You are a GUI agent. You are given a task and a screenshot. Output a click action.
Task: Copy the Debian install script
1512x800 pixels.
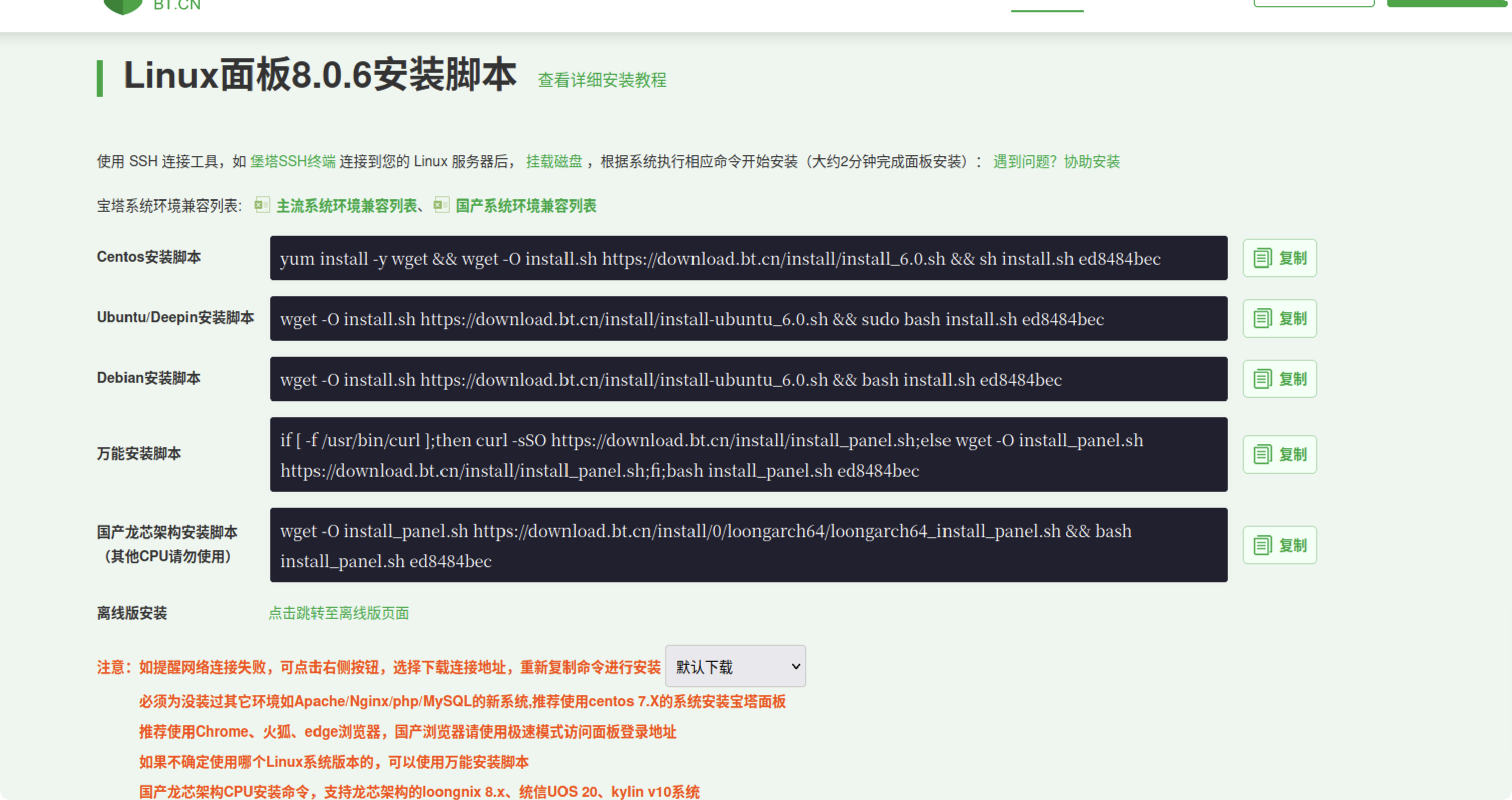(x=1280, y=379)
